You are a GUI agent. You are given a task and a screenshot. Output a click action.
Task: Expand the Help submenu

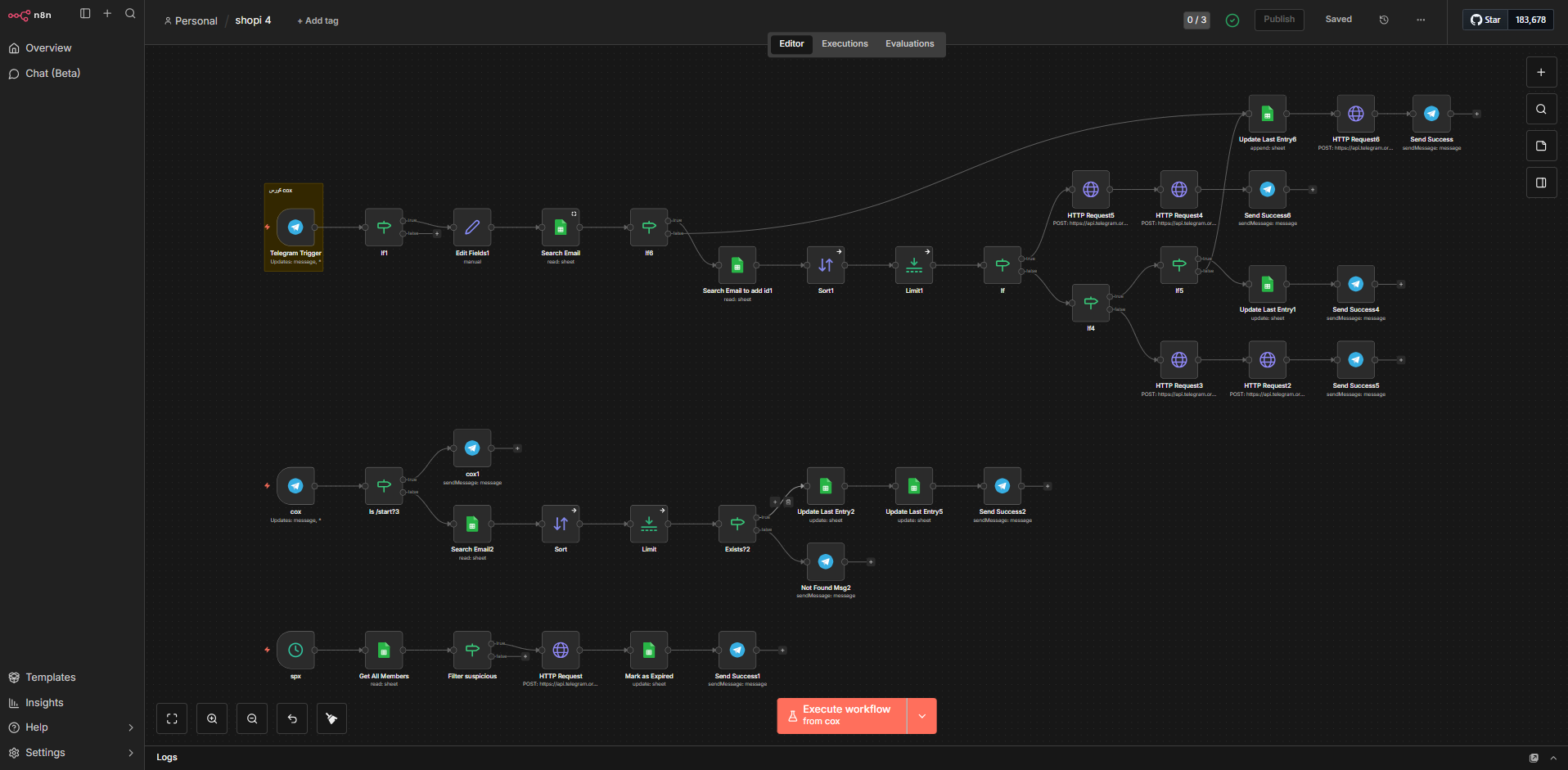pyautogui.click(x=131, y=727)
